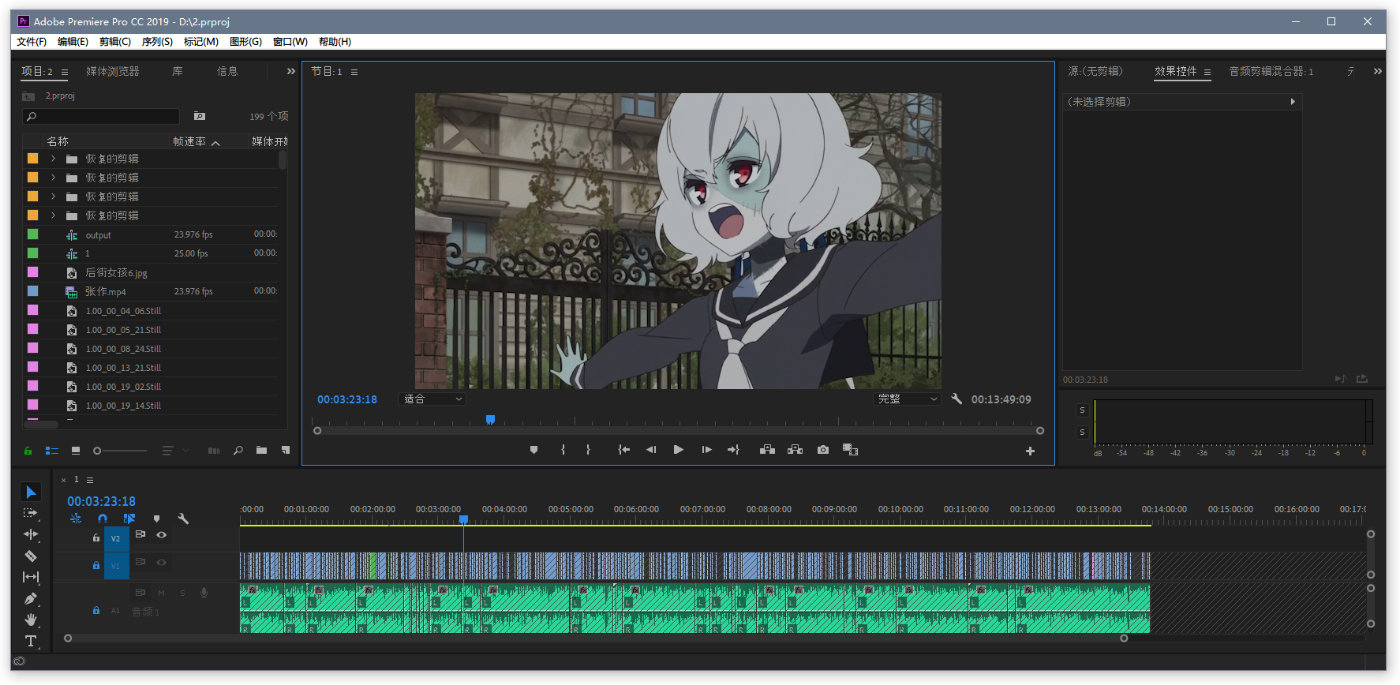This screenshot has height=685, width=1400.
Task: Open the 适合 zoom level dropdown
Action: point(432,399)
